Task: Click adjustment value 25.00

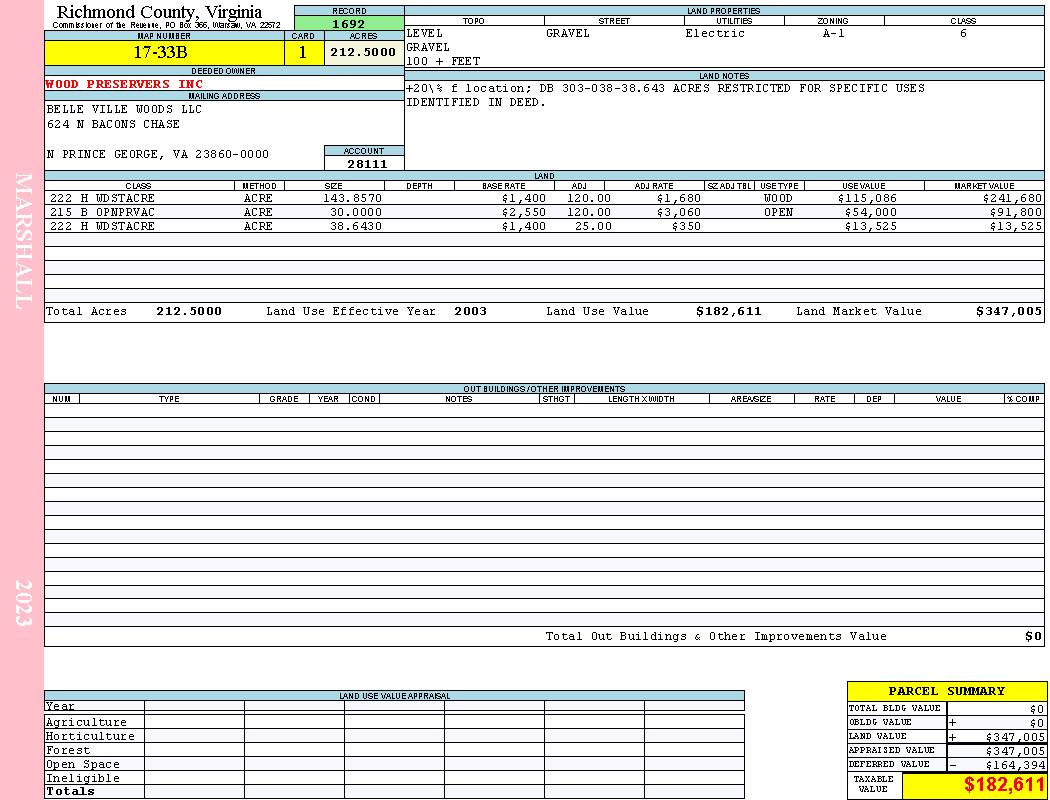Action: [593, 226]
